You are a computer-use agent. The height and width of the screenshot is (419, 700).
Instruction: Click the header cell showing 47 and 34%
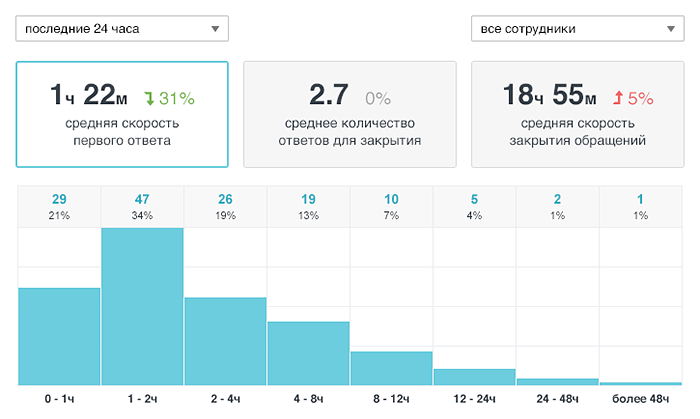point(142,207)
